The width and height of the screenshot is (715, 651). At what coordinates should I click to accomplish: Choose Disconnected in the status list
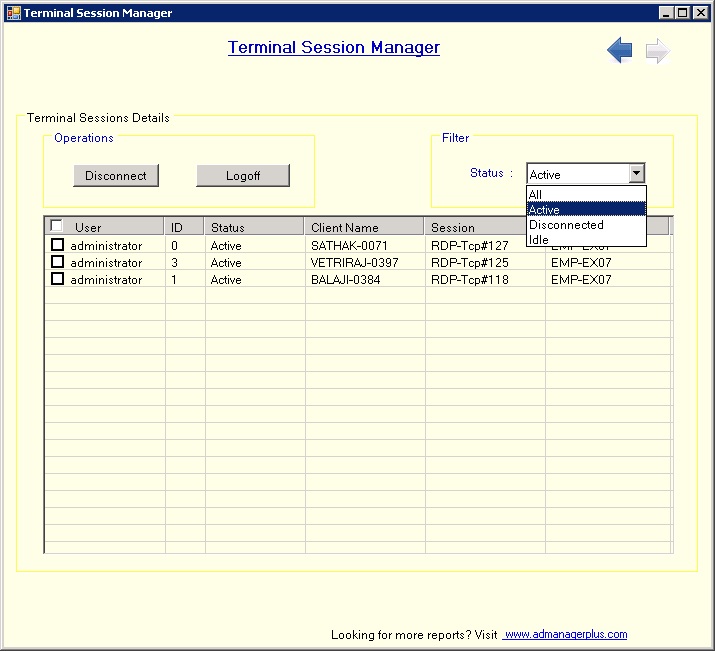[586, 225]
